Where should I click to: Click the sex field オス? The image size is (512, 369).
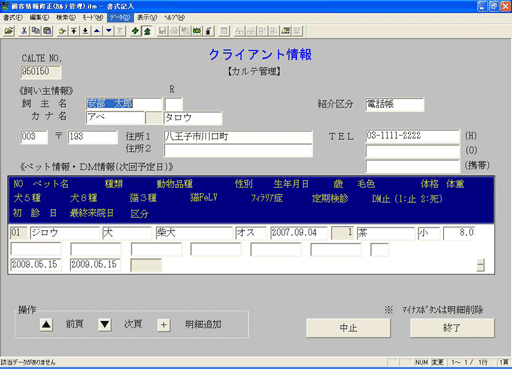[251, 233]
